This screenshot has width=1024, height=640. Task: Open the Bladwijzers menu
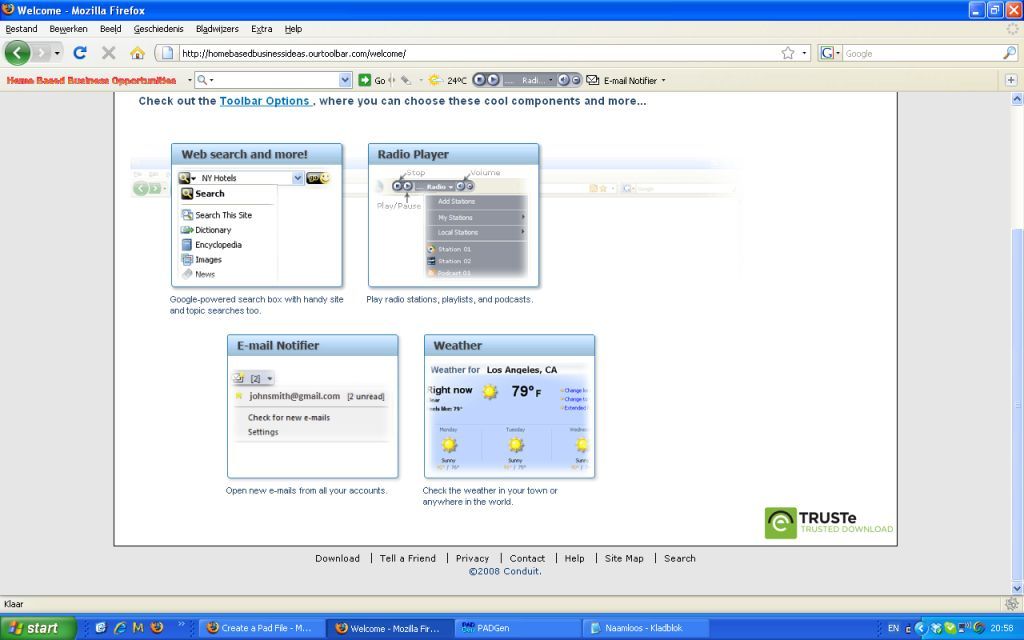pos(217,29)
